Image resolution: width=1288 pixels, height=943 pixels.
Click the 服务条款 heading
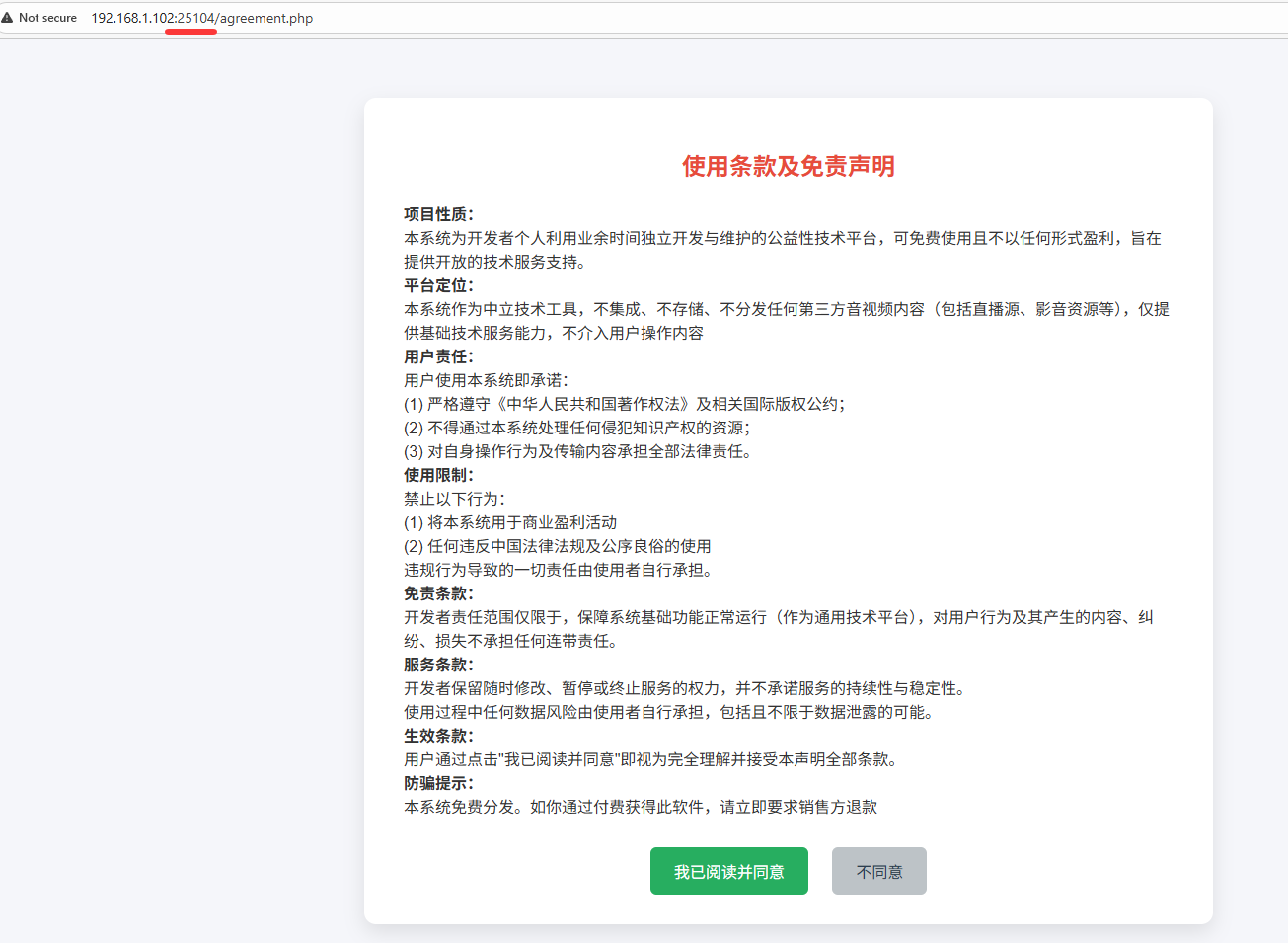pos(438,665)
